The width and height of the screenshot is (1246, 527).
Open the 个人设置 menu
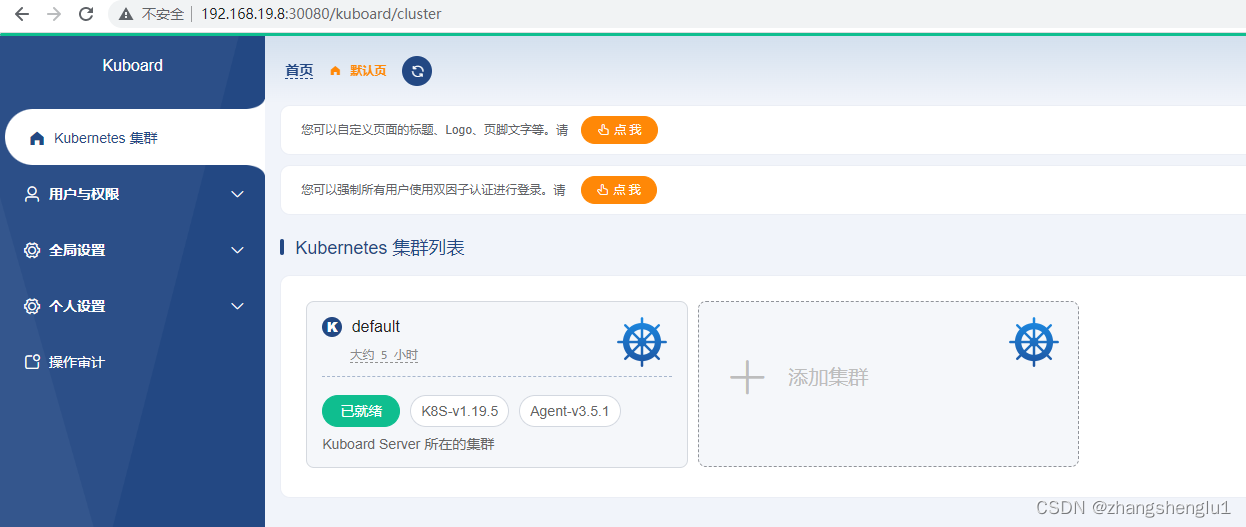pos(132,306)
